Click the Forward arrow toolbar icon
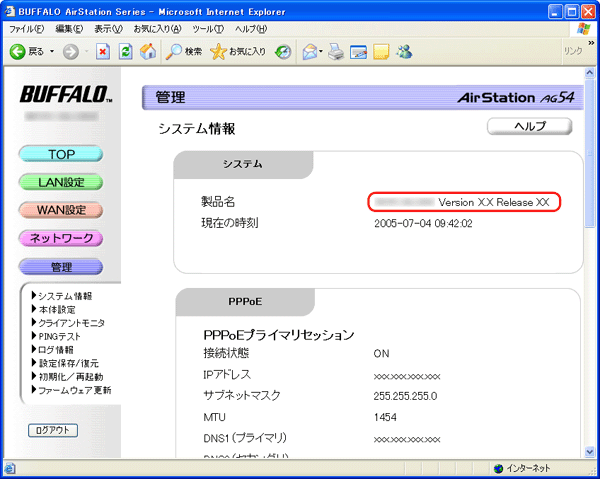600x479 pixels. [71, 52]
